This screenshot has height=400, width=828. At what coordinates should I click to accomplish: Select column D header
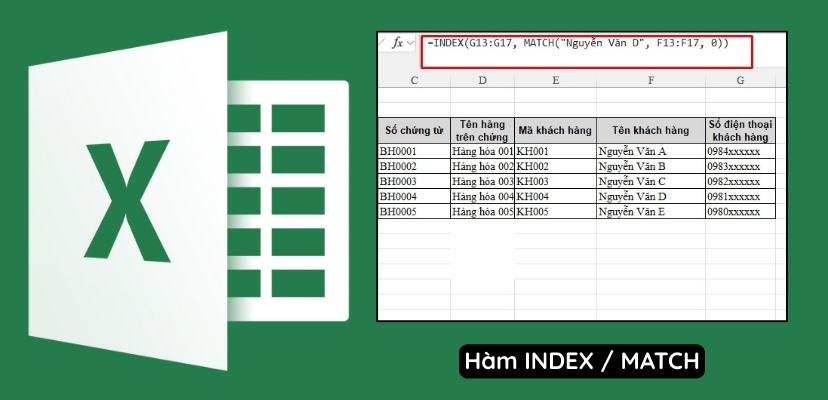pyautogui.click(x=483, y=80)
